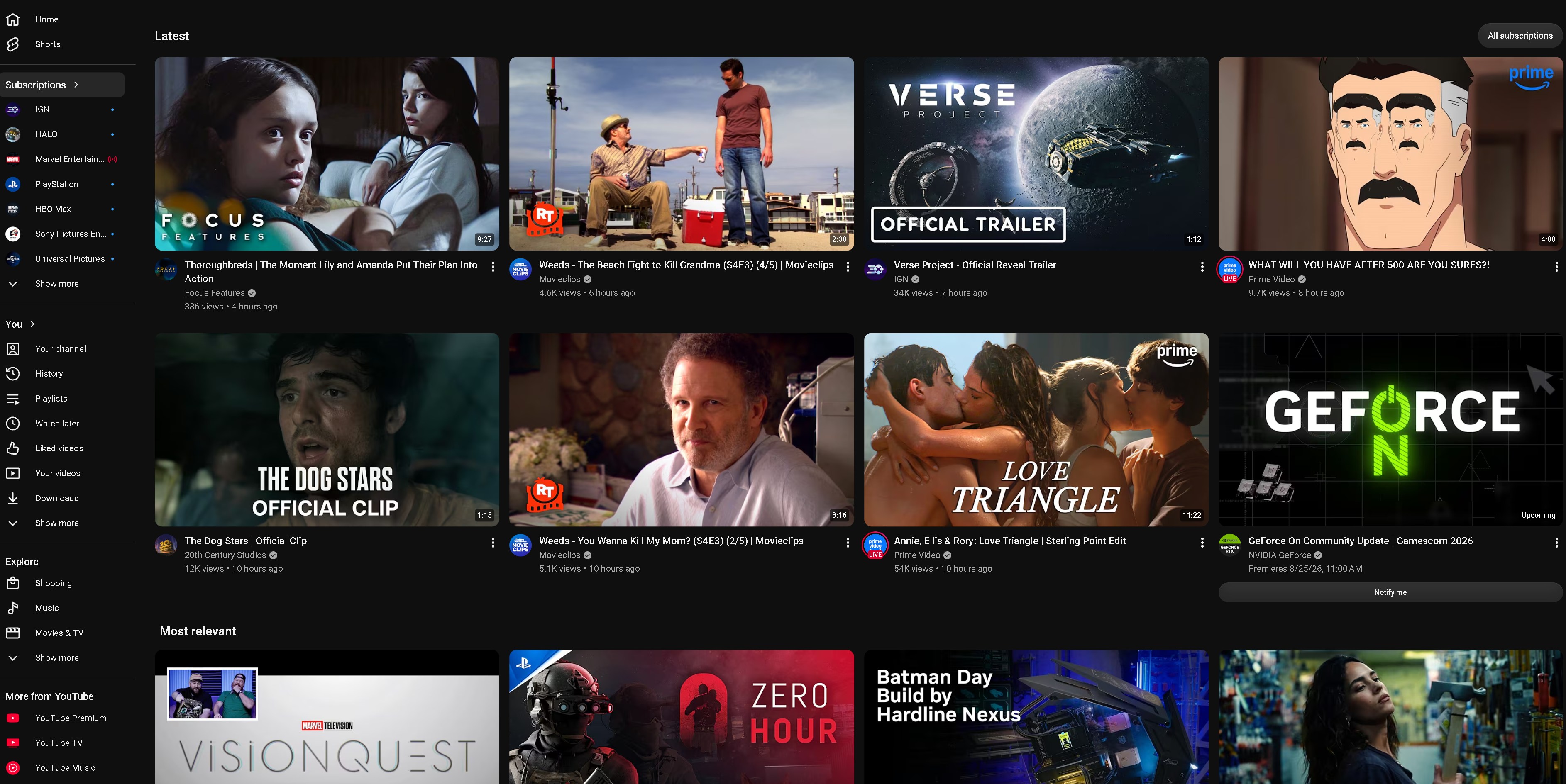Click the Playlists list icon
The width and height of the screenshot is (1566, 784).
click(13, 399)
